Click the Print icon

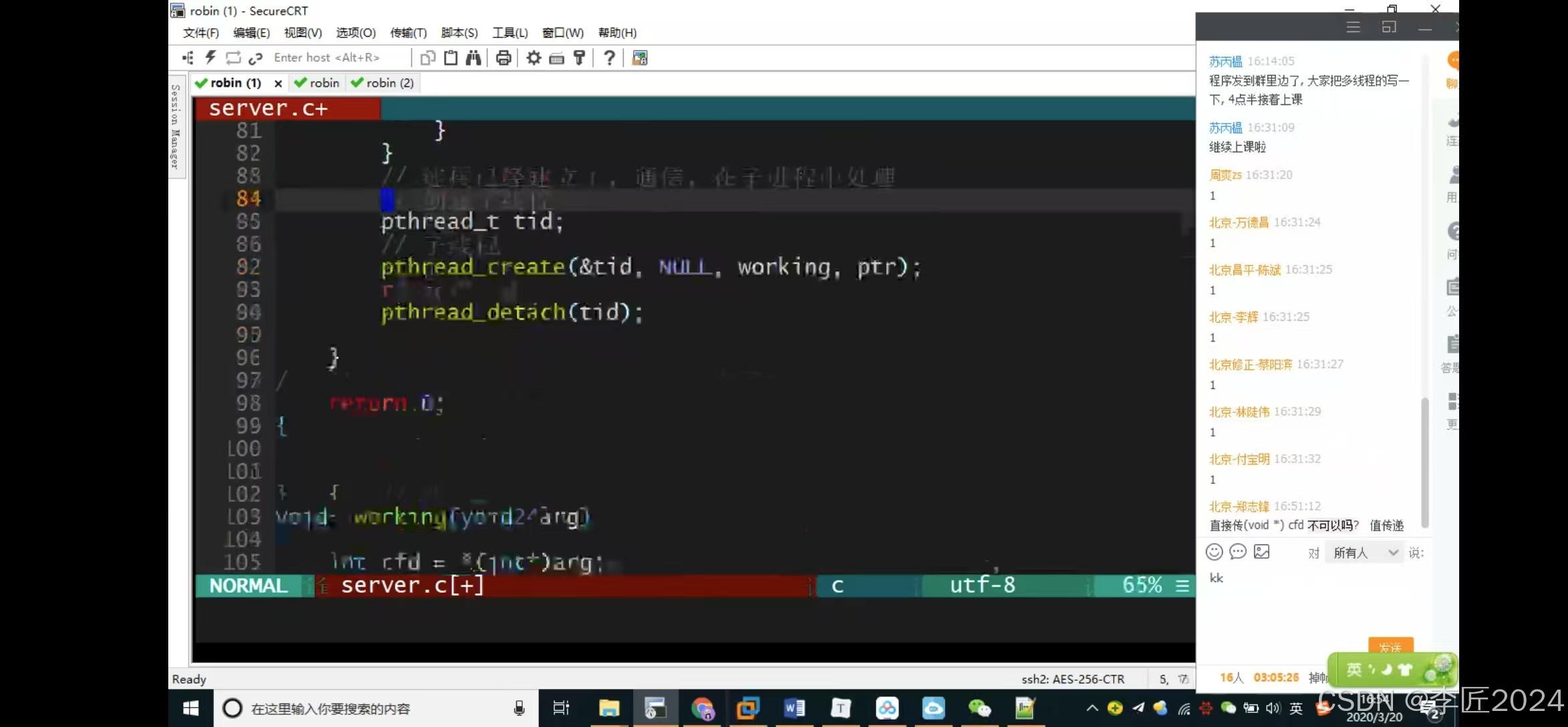[x=504, y=57]
